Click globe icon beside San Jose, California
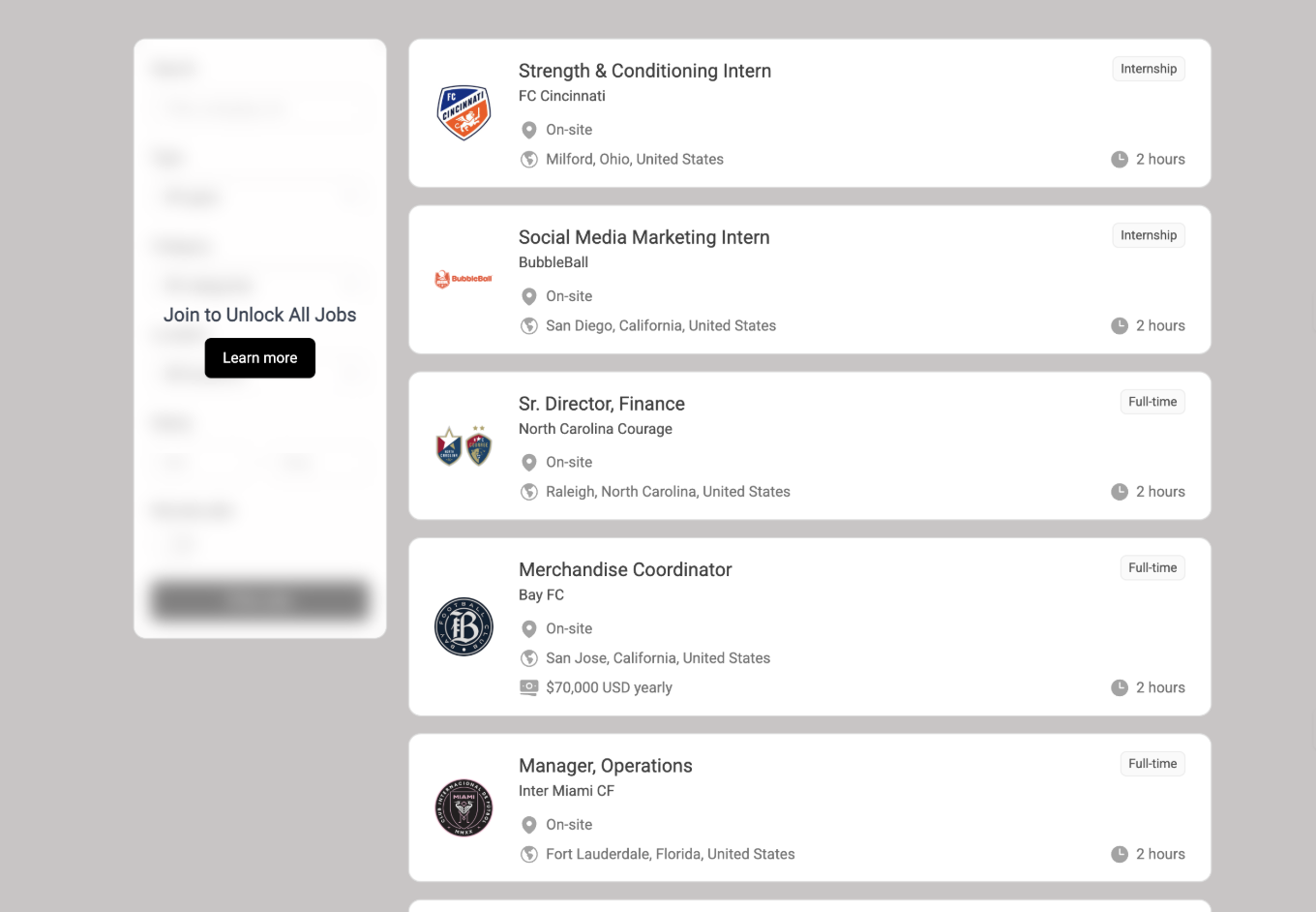Screen dimensions: 1316x912 click(529, 658)
